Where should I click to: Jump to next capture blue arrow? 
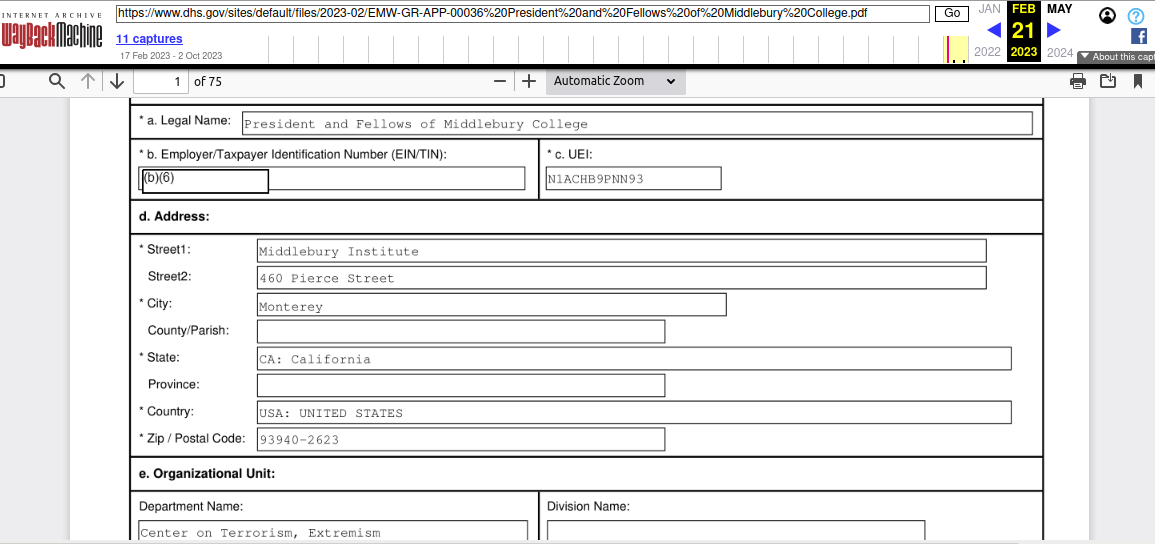(1054, 30)
